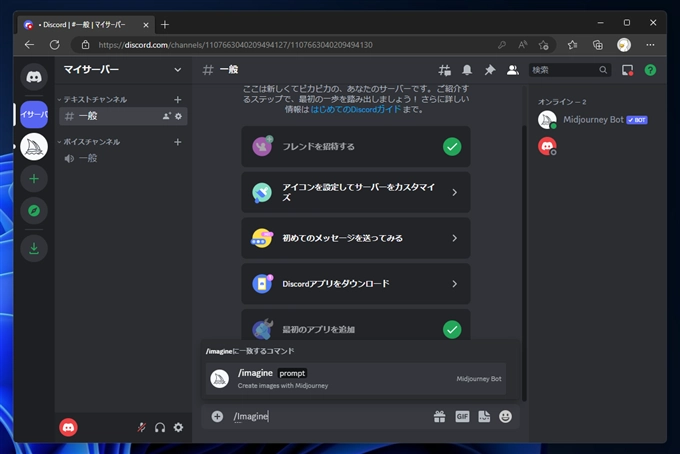This screenshot has height=454, width=680.
Task: Download apps icon in server sidebar
Action: (x=34, y=248)
